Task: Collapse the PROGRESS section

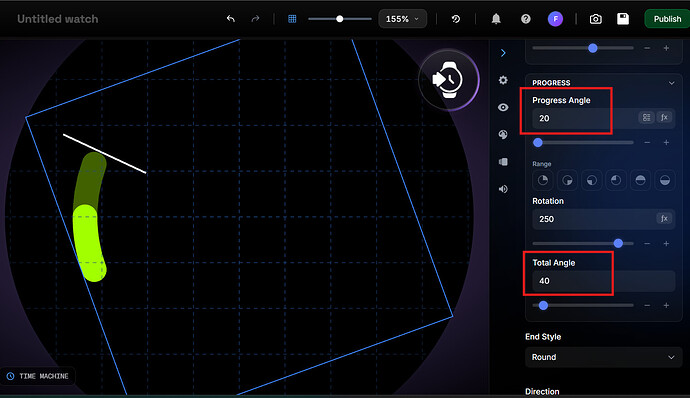Action: coord(672,83)
